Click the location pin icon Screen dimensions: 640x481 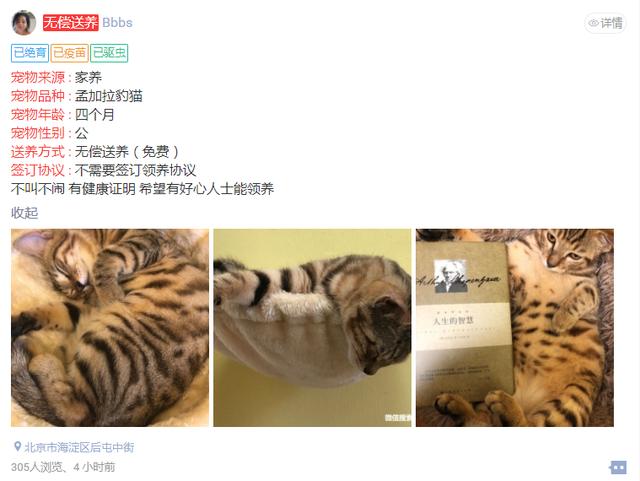point(18,446)
